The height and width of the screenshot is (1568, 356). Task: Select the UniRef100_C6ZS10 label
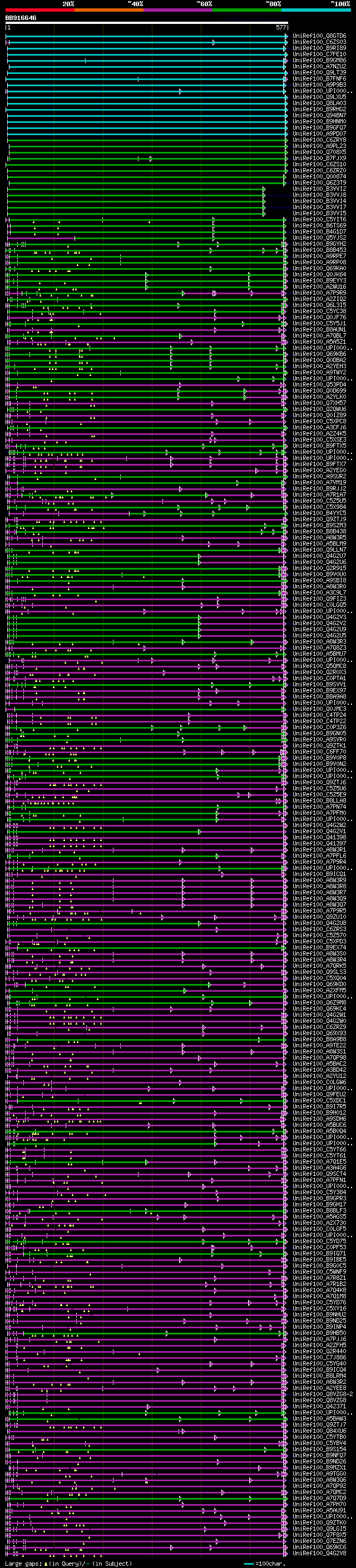[319, 164]
